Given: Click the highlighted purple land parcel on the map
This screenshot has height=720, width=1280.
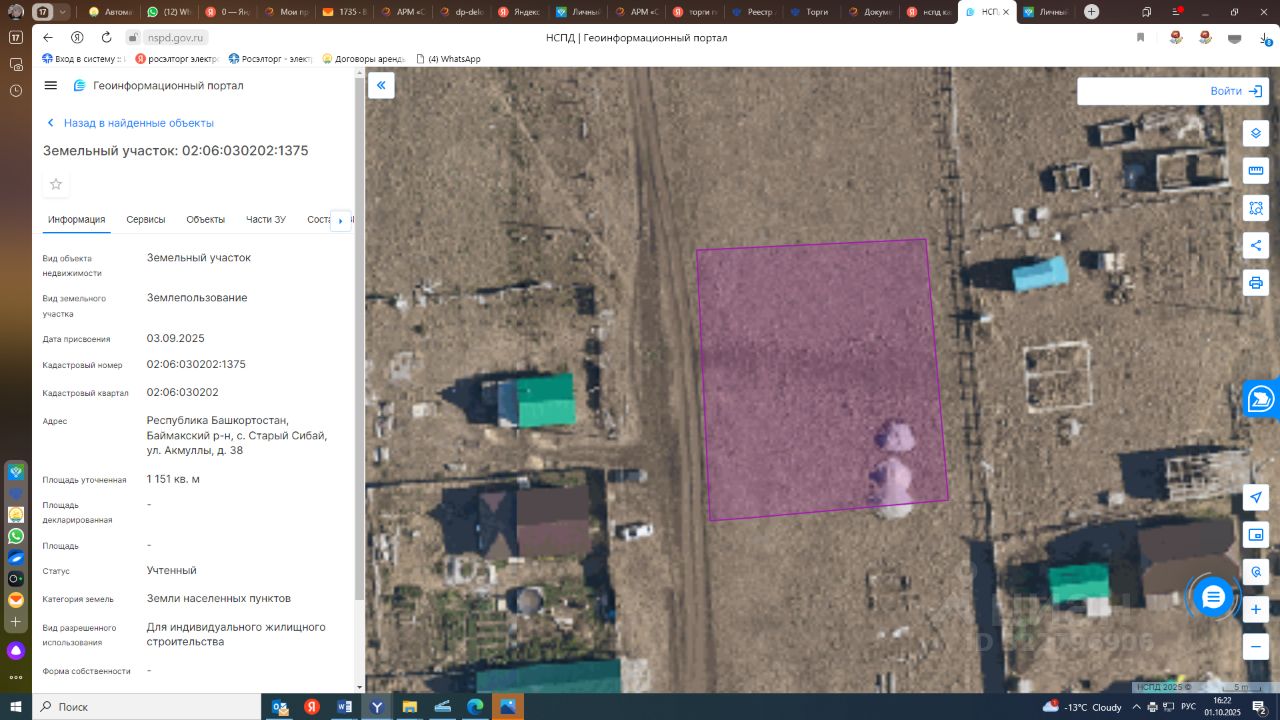Looking at the screenshot, I should [x=820, y=378].
